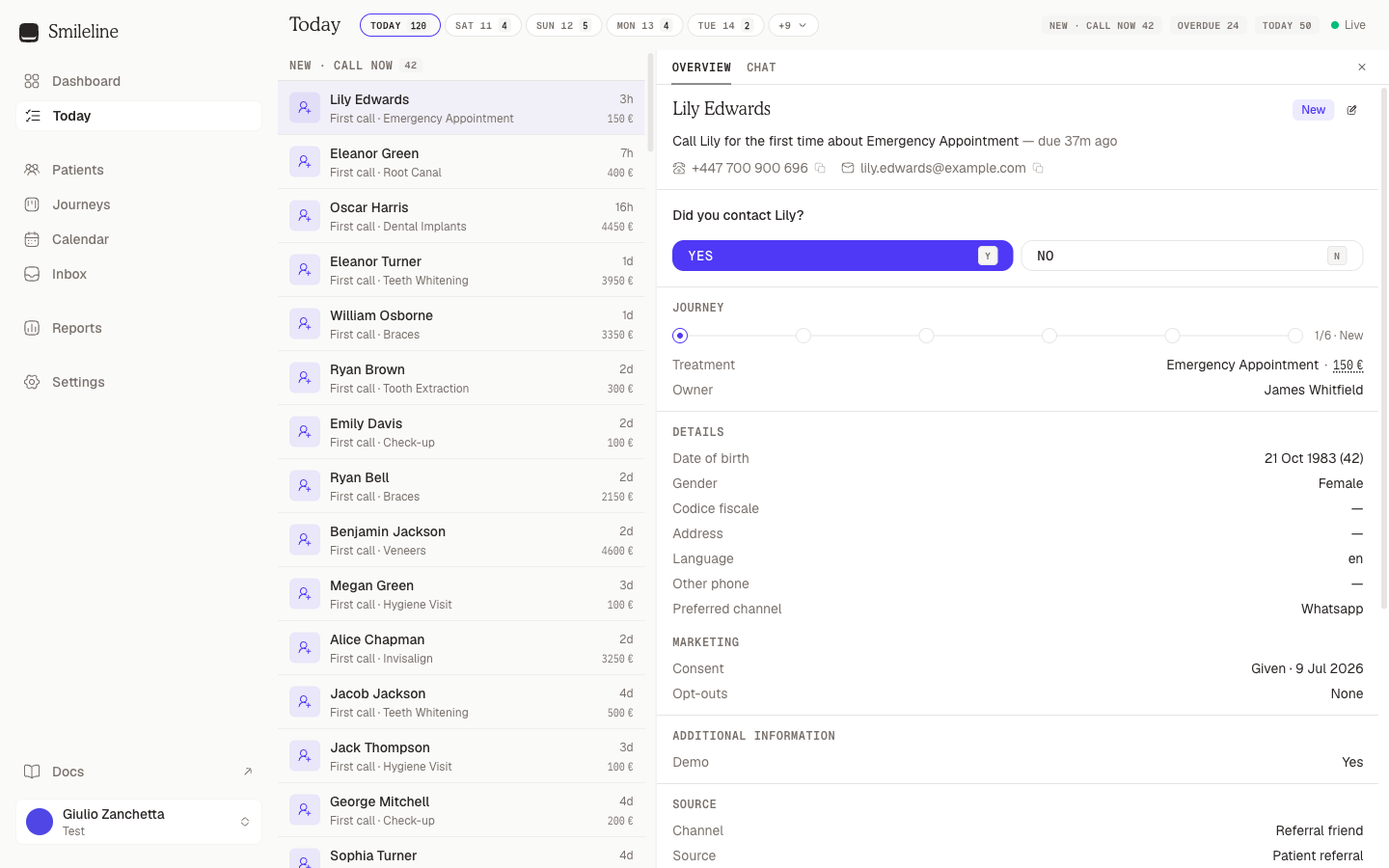1389x868 pixels.
Task: Expand the +9 more days dropdown
Action: pos(793,25)
